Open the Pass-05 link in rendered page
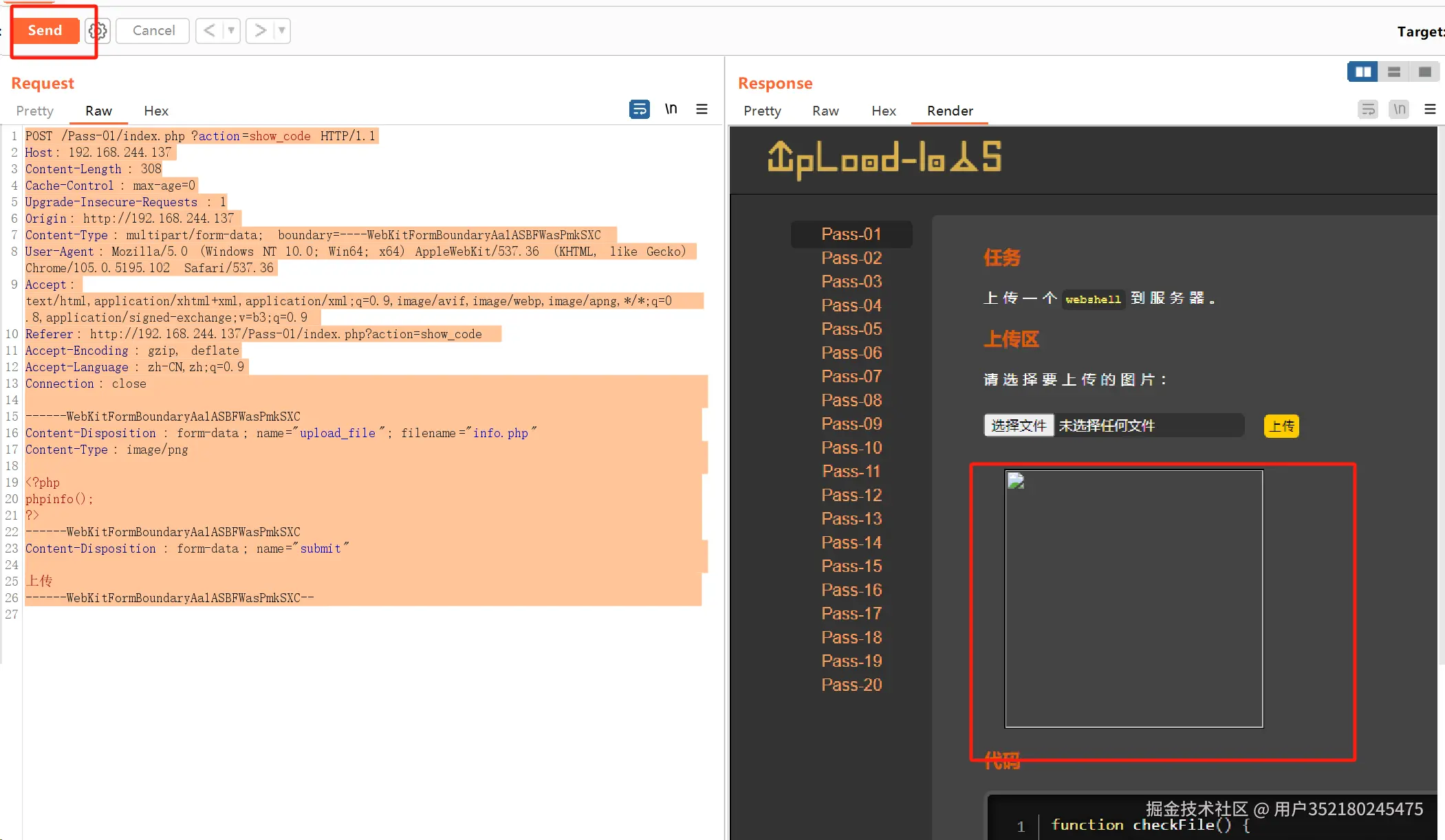 coord(851,329)
